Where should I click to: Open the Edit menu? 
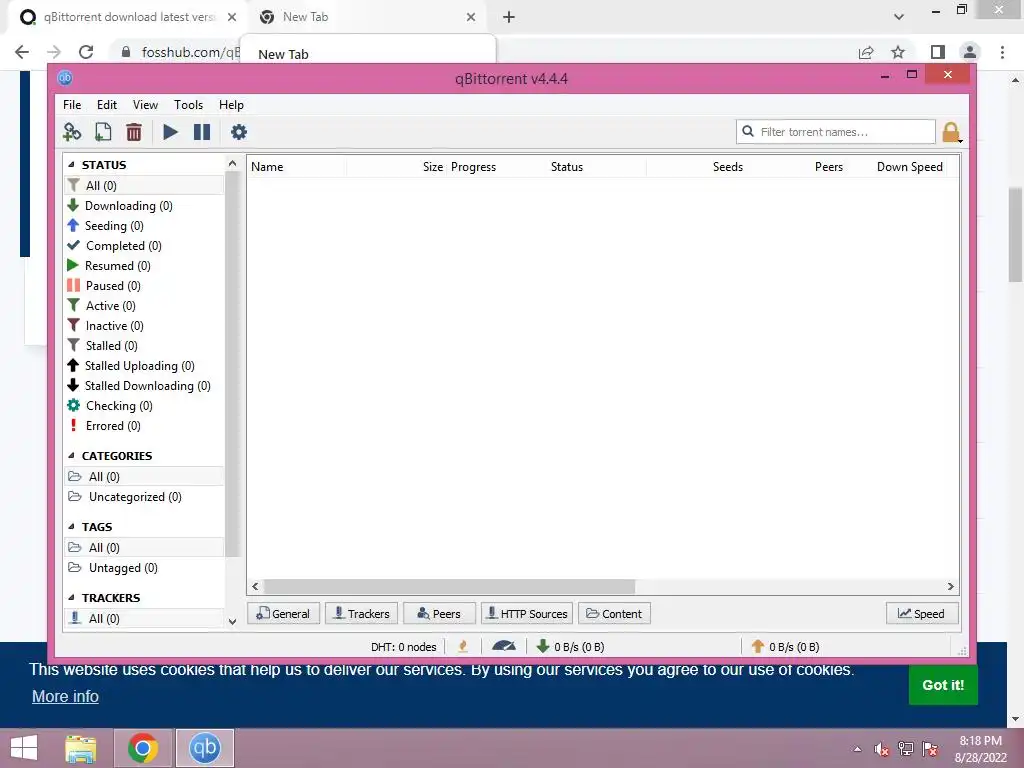coord(106,105)
